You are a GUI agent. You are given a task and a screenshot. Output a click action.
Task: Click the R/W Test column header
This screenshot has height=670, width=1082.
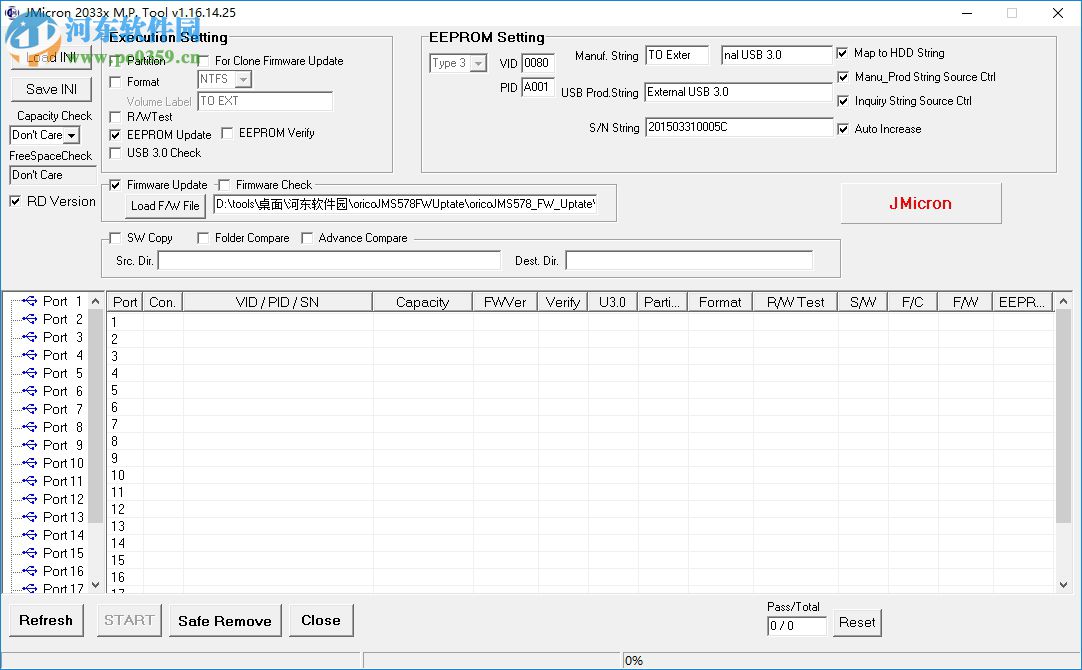pyautogui.click(x=795, y=302)
